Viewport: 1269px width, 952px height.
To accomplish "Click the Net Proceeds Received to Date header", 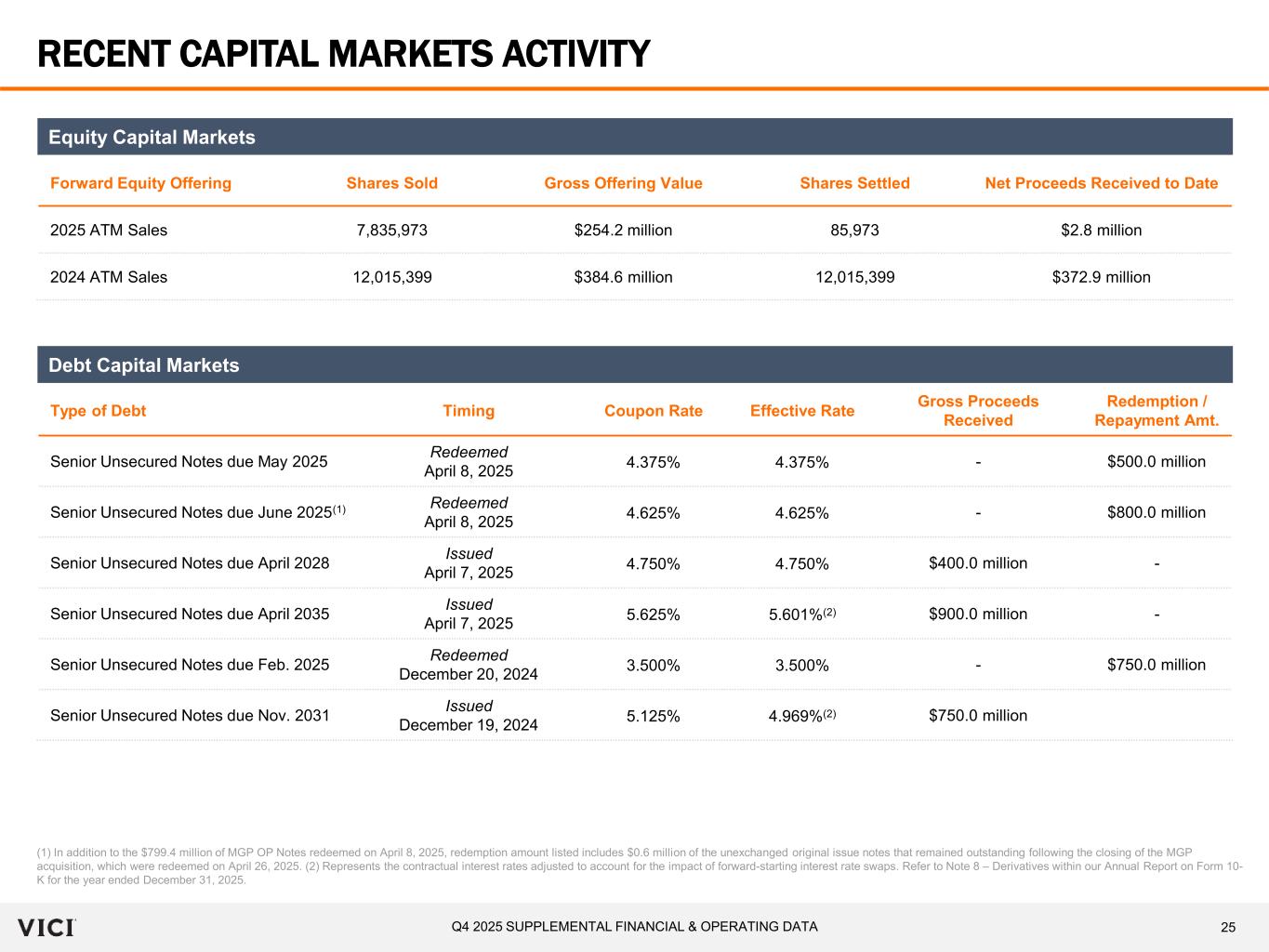I will pyautogui.click(x=1101, y=183).
